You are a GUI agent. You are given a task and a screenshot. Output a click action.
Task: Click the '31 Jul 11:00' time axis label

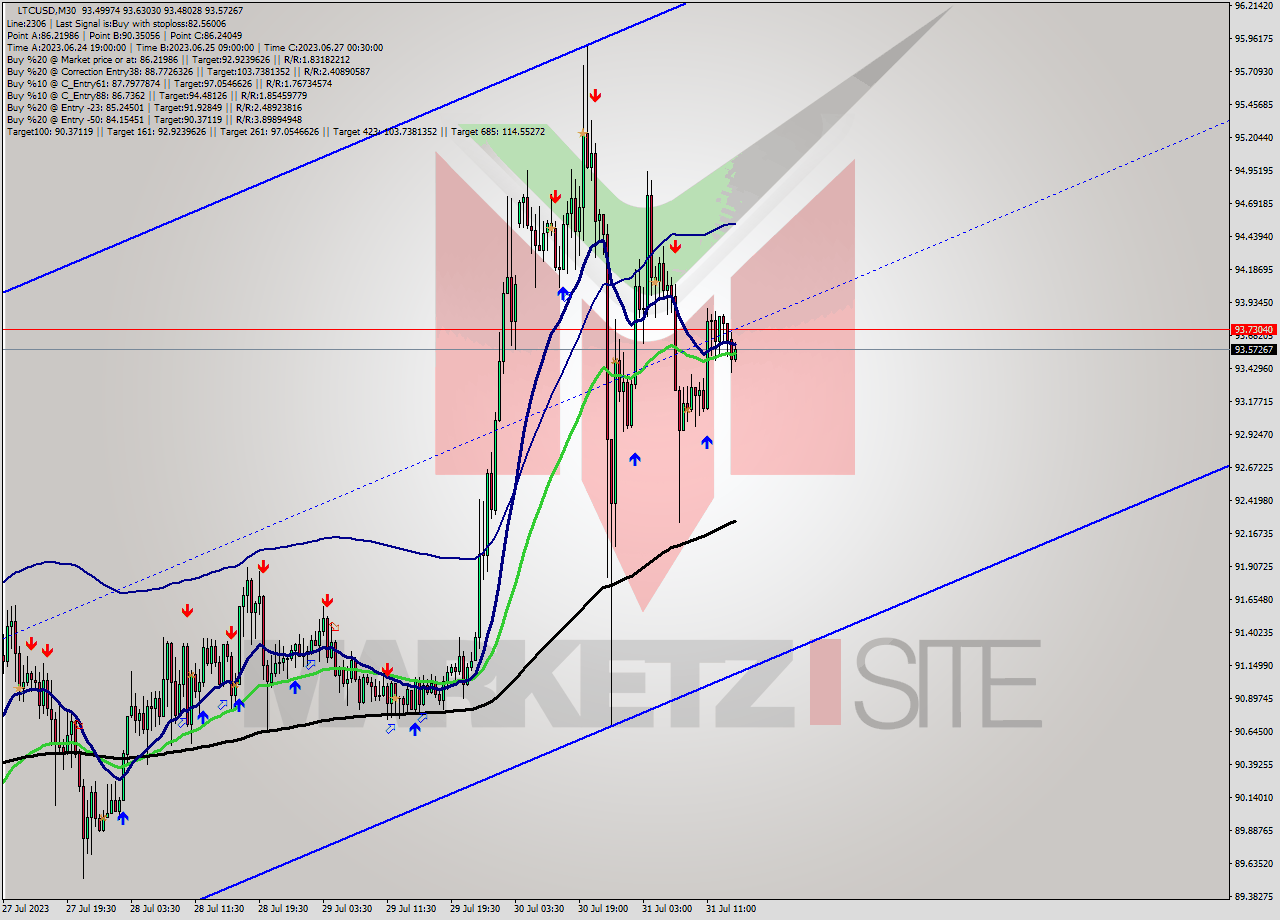(731, 909)
